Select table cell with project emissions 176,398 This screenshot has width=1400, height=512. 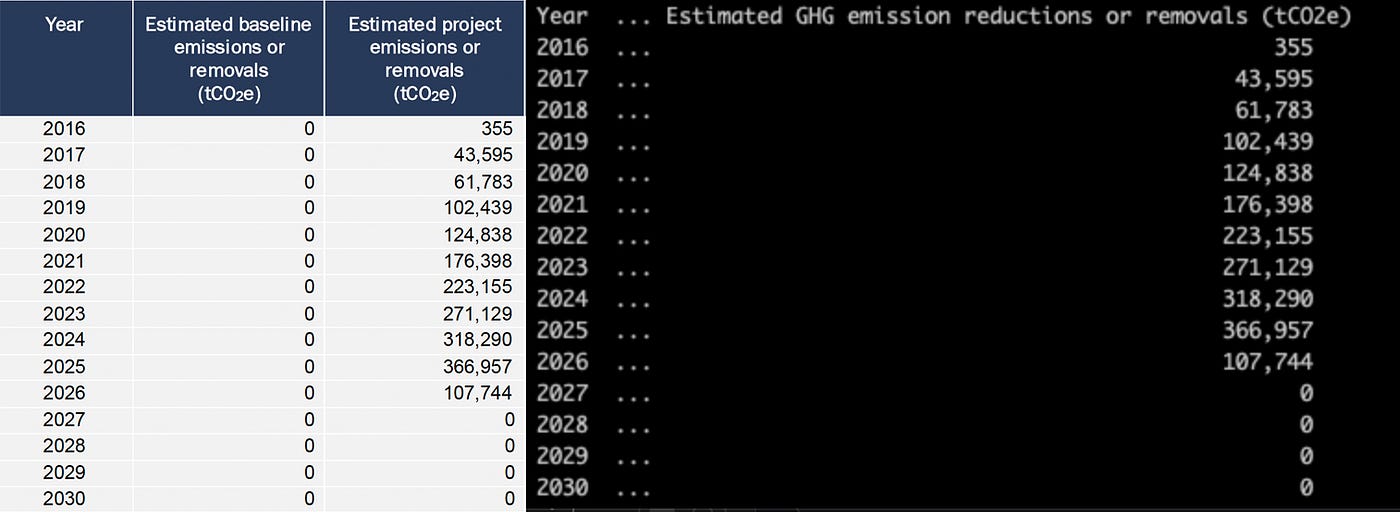pos(478,261)
